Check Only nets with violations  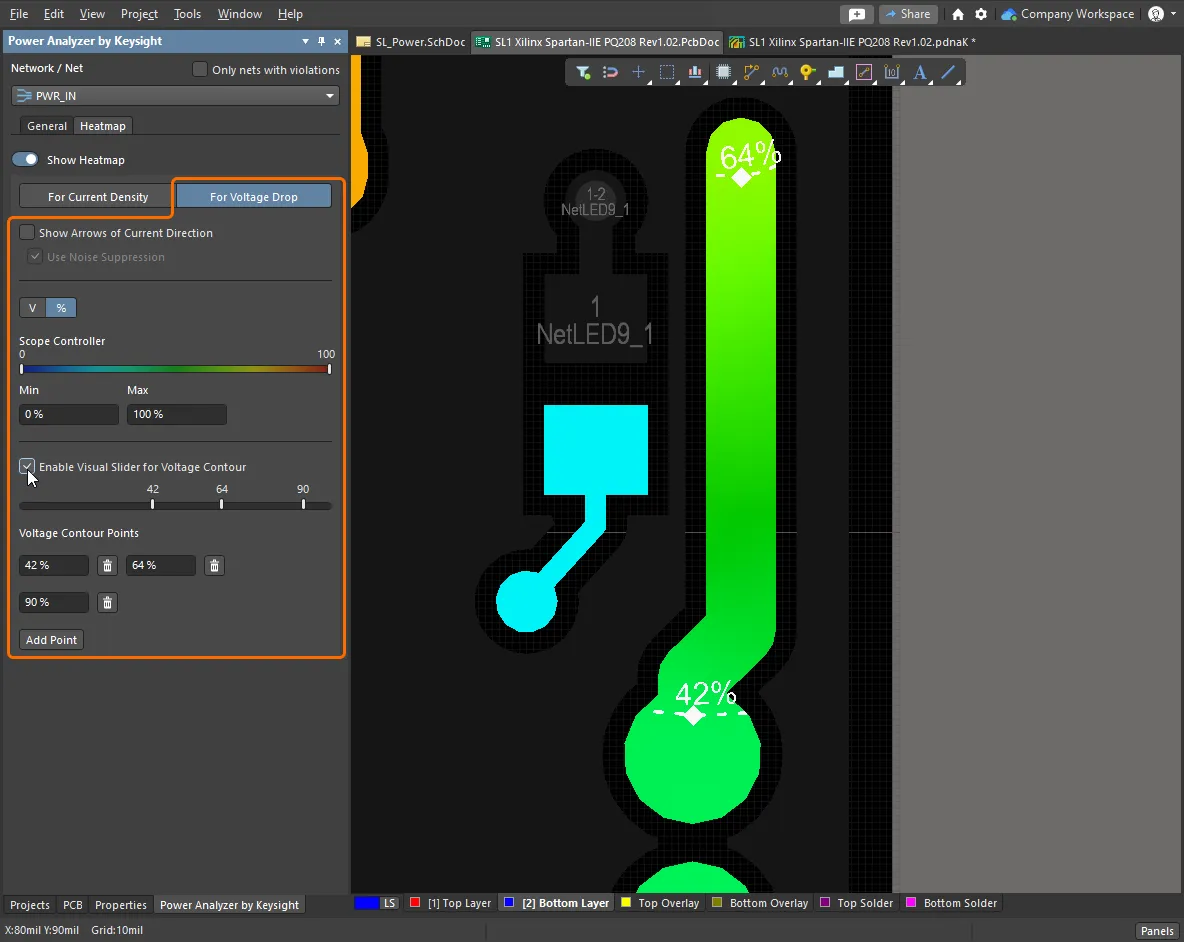click(200, 70)
